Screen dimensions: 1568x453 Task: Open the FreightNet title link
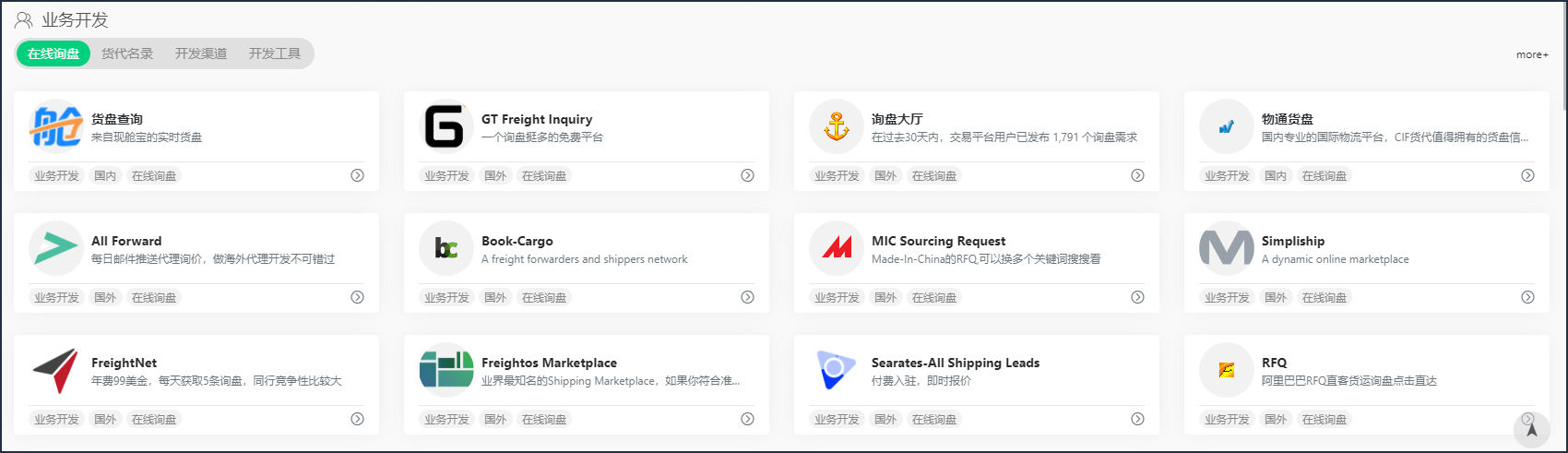[125, 363]
